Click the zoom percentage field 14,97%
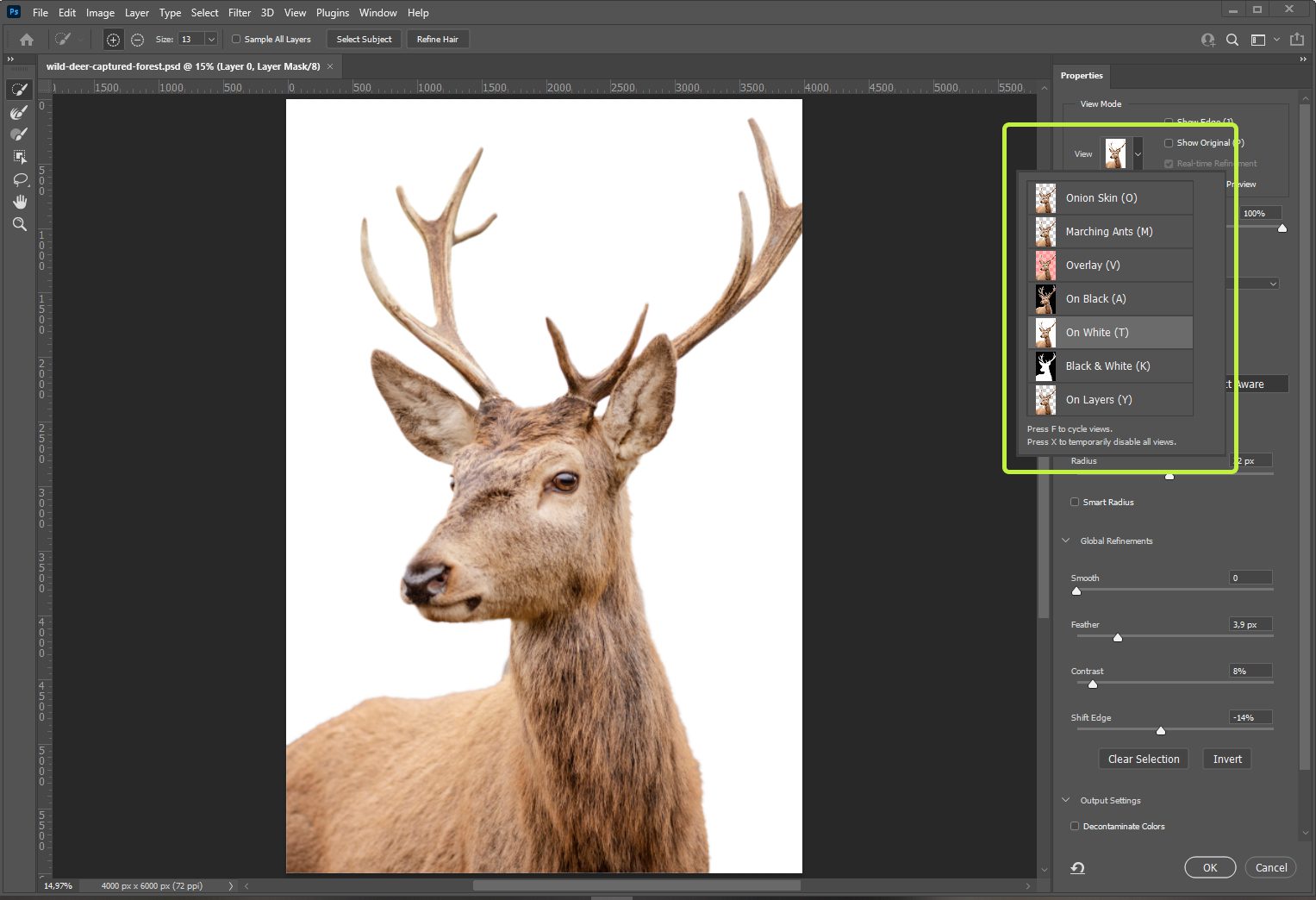 59,886
